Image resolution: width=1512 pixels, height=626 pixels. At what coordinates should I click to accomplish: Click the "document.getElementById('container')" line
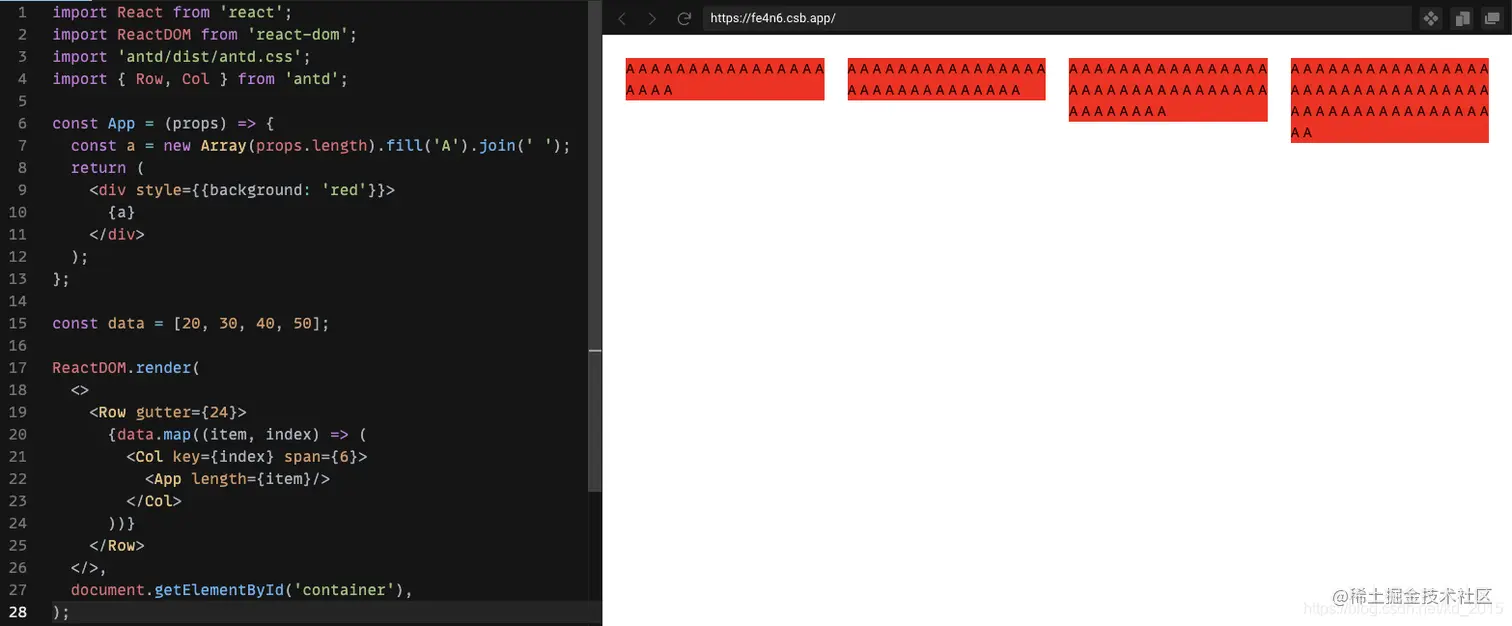242,590
